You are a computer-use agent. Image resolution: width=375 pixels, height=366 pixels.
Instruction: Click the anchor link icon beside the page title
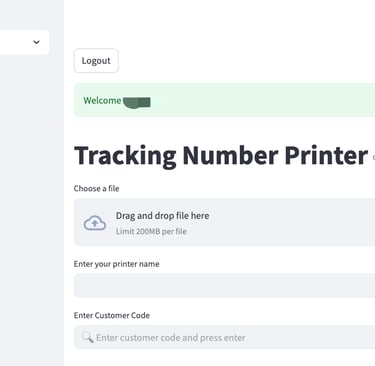click(x=373, y=158)
